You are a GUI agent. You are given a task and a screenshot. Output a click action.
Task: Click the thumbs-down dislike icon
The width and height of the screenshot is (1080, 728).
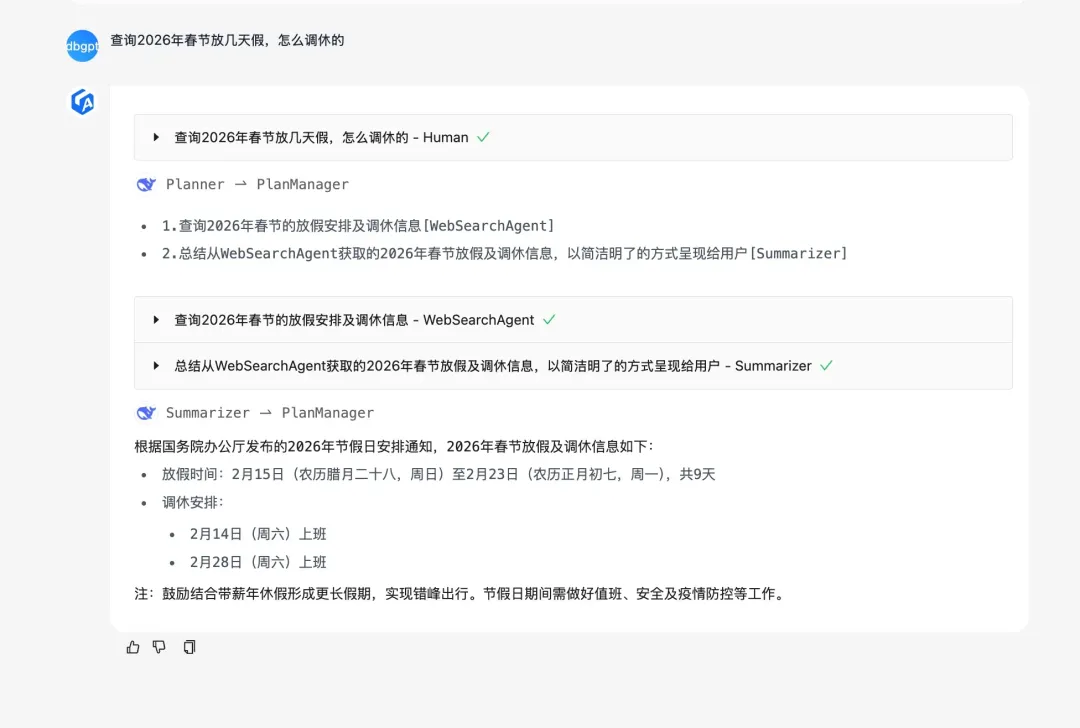[x=159, y=647]
